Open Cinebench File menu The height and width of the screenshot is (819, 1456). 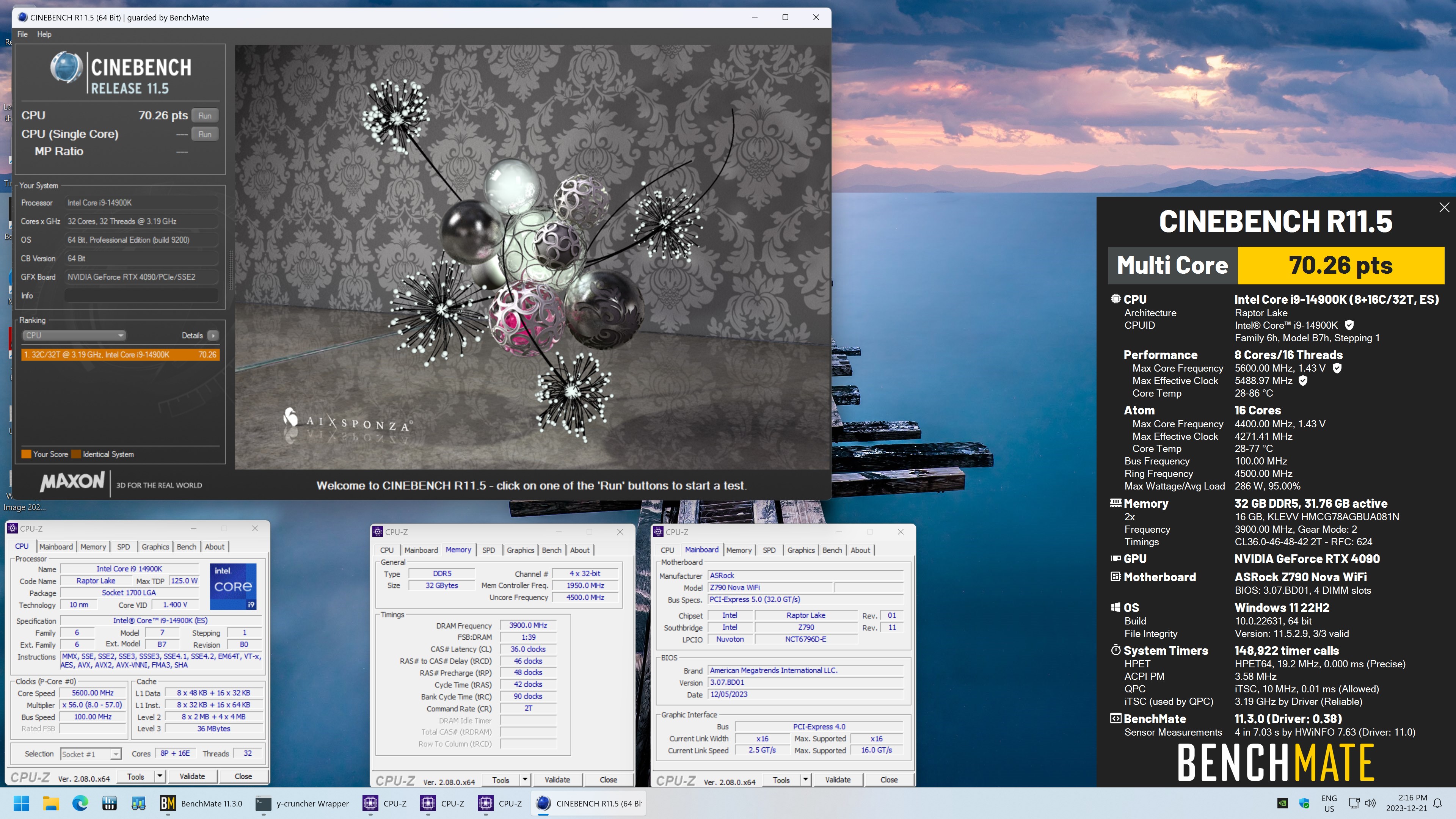[22, 34]
